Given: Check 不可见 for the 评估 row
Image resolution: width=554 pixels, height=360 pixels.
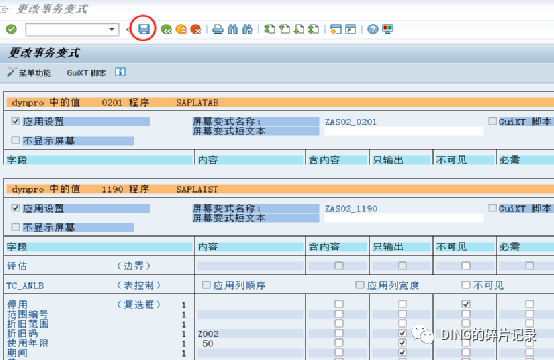Looking at the screenshot, I should pyautogui.click(x=466, y=265).
